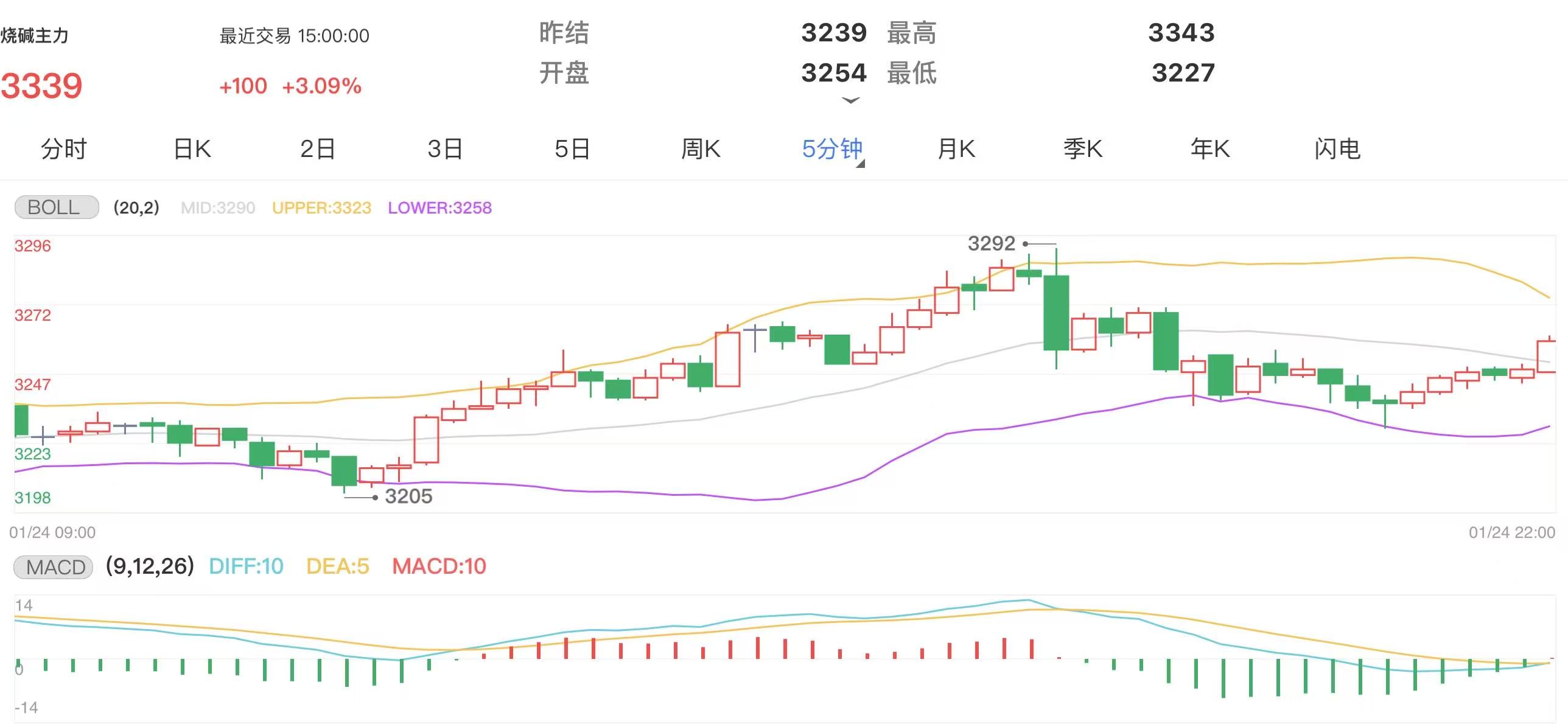Click the 最近交易 15:00:00 timestamp
Image resolution: width=1568 pixels, height=724 pixels.
coord(294,36)
